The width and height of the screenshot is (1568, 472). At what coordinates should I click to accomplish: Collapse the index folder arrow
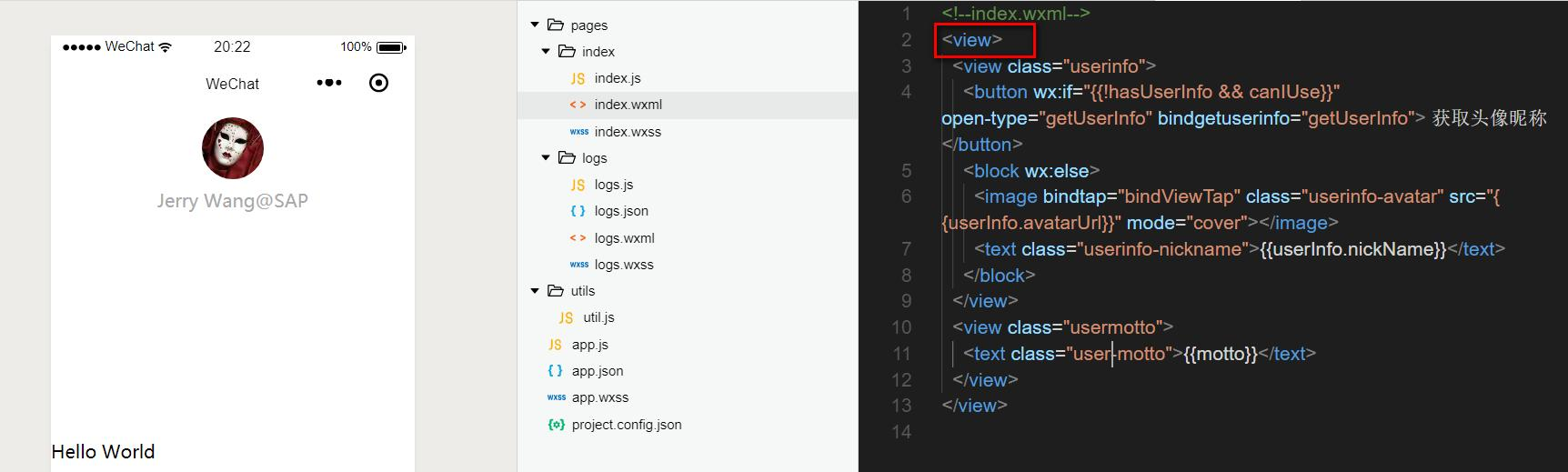pyautogui.click(x=546, y=52)
